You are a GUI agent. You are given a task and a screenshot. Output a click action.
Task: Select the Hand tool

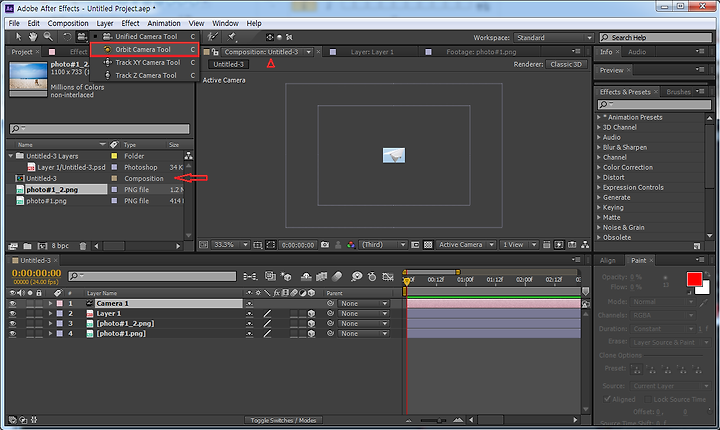(33, 37)
